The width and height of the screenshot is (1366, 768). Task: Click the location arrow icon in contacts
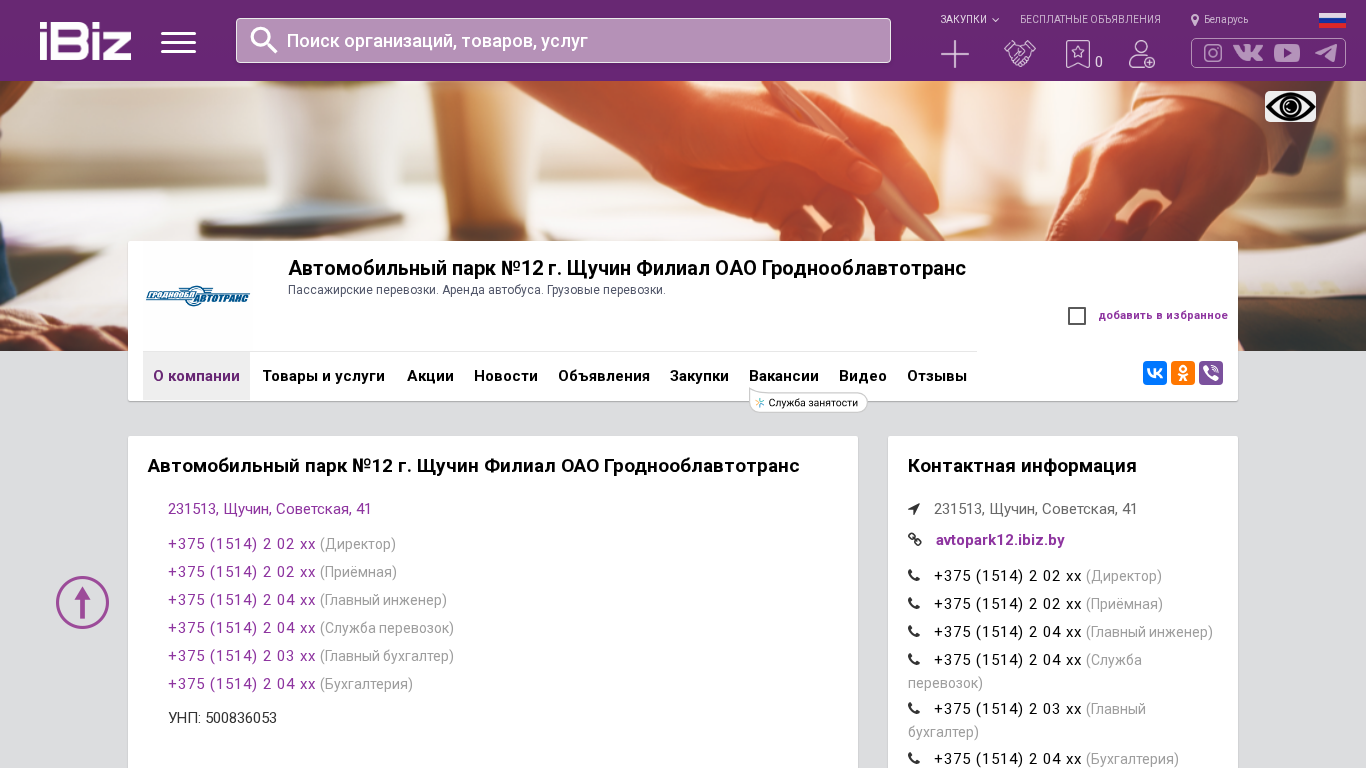point(914,509)
